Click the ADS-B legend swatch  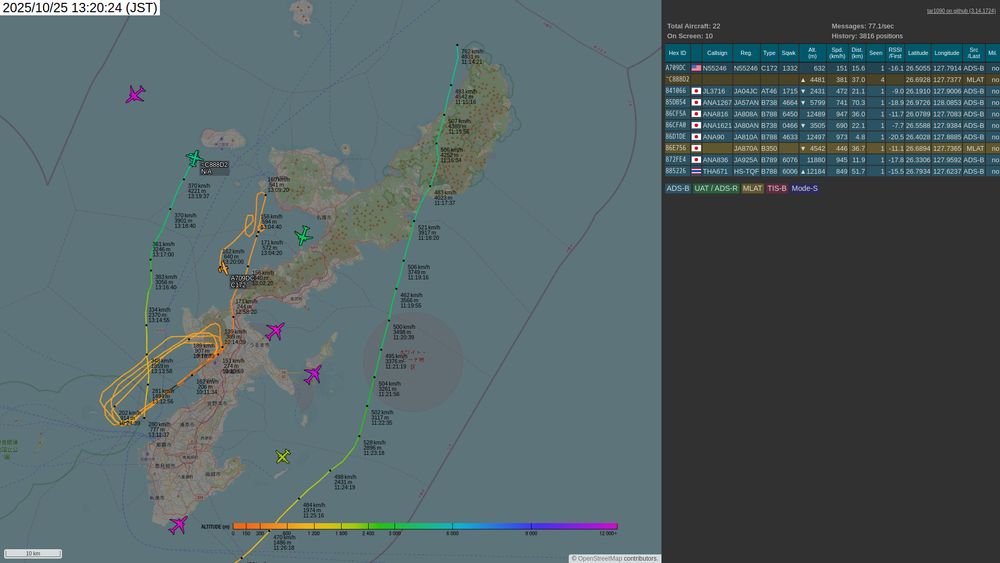pos(677,188)
